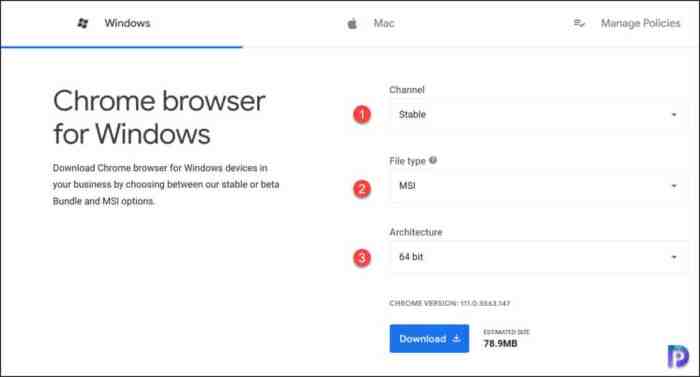The width and height of the screenshot is (700, 377).
Task: Click the Apple logo icon
Action: click(352, 23)
